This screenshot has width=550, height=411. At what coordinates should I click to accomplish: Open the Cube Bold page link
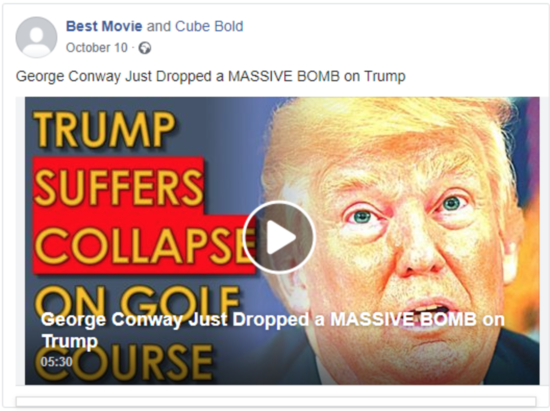(209, 26)
